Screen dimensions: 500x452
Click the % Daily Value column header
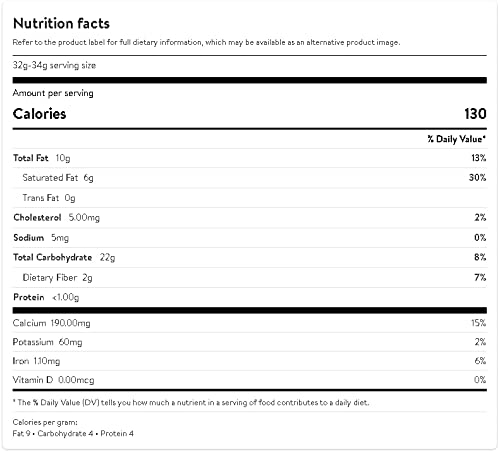[x=457, y=139]
